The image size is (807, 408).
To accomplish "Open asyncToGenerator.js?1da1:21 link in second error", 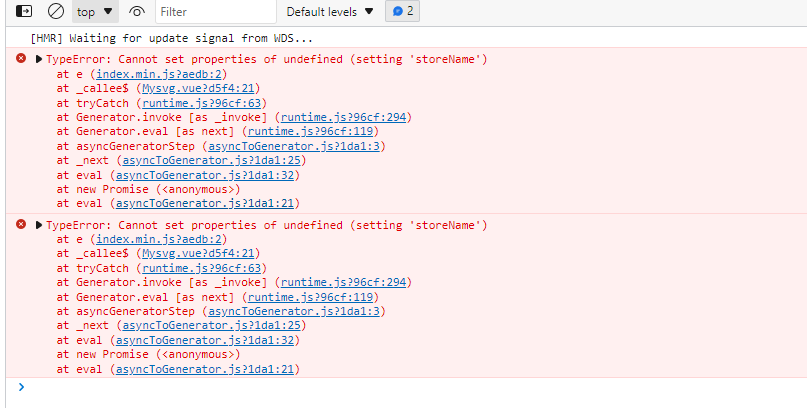I will pos(205,369).
